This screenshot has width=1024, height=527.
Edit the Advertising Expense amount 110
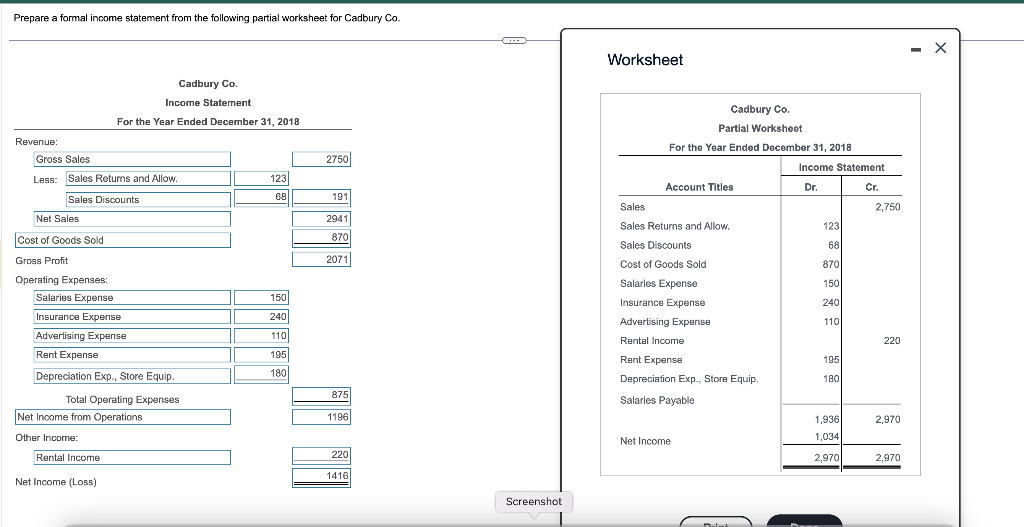pyautogui.click(x=261, y=336)
